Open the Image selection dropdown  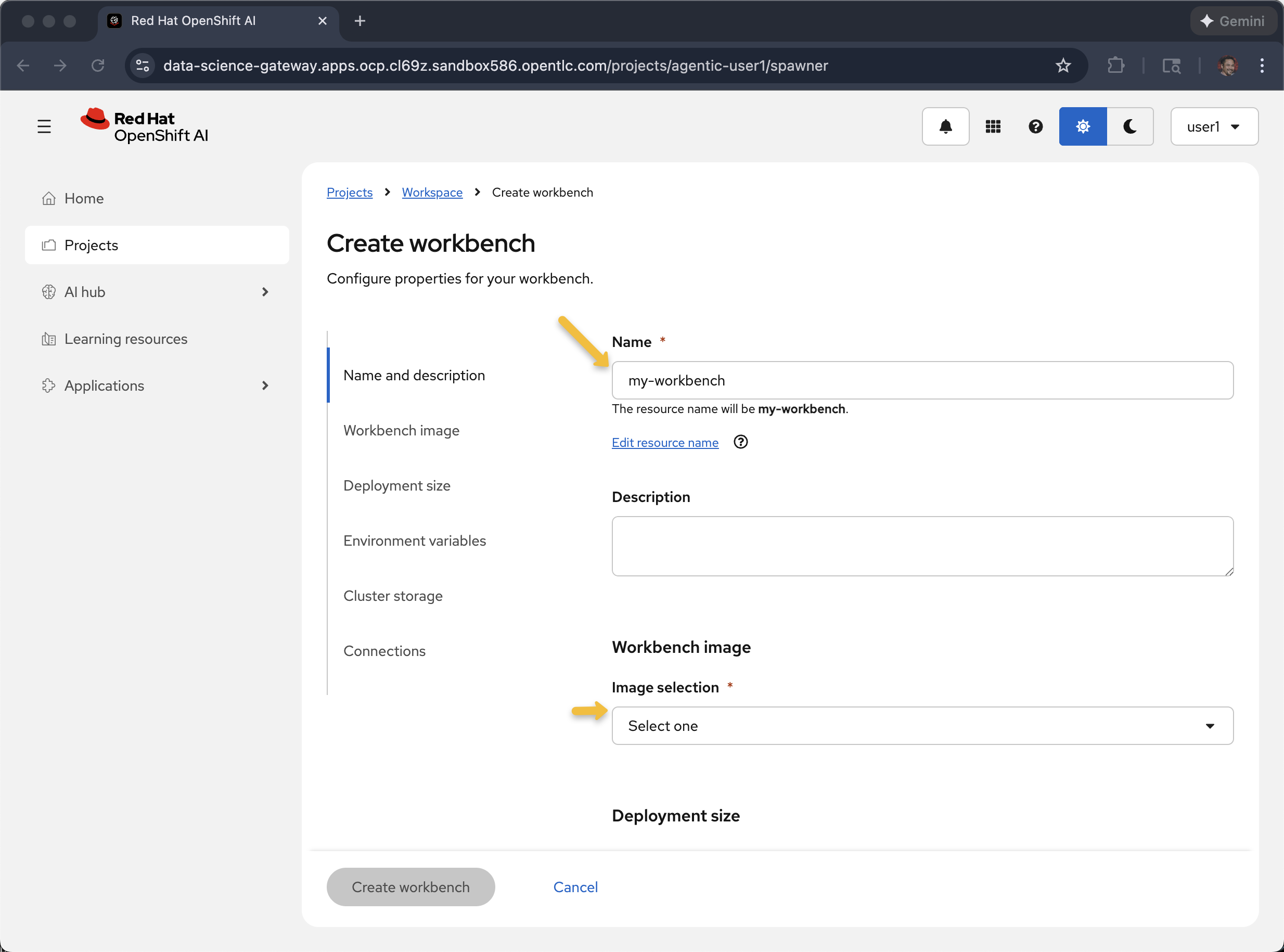(x=922, y=726)
